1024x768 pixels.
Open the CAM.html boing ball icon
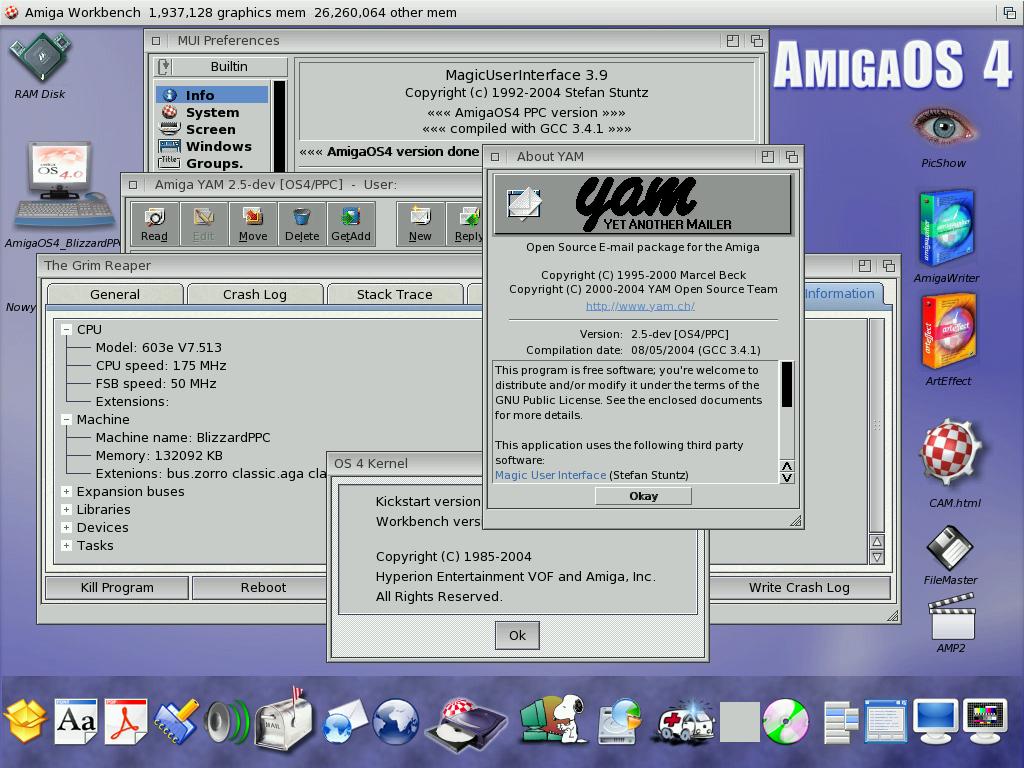point(952,453)
